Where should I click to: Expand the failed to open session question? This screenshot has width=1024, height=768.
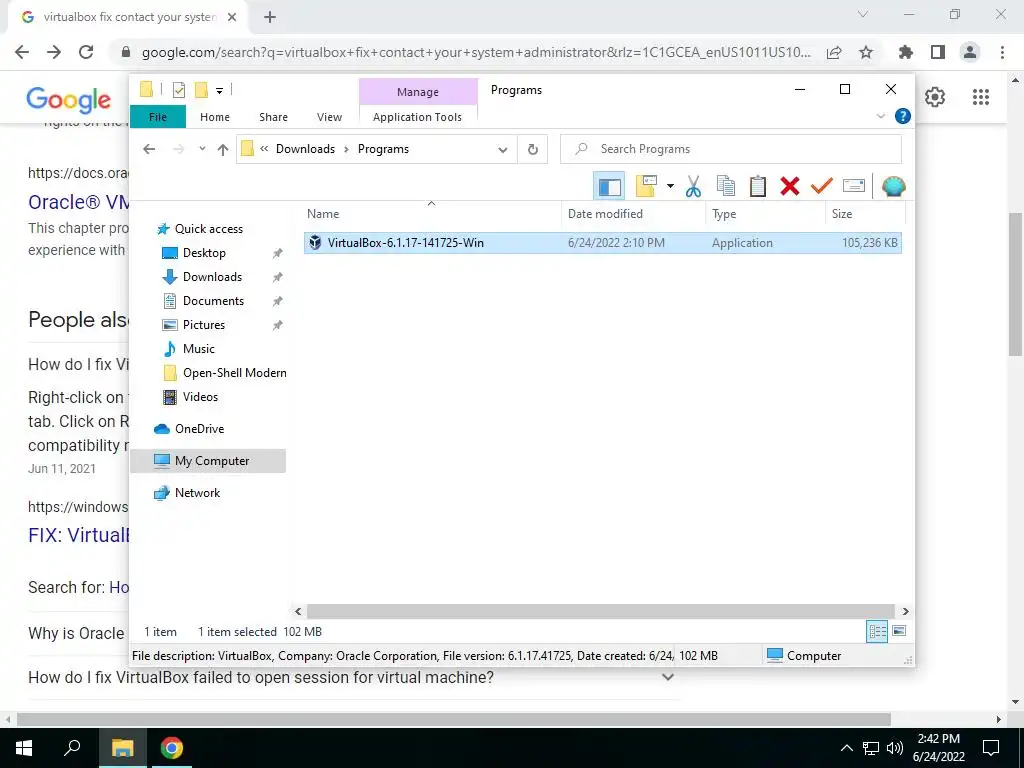coord(667,677)
